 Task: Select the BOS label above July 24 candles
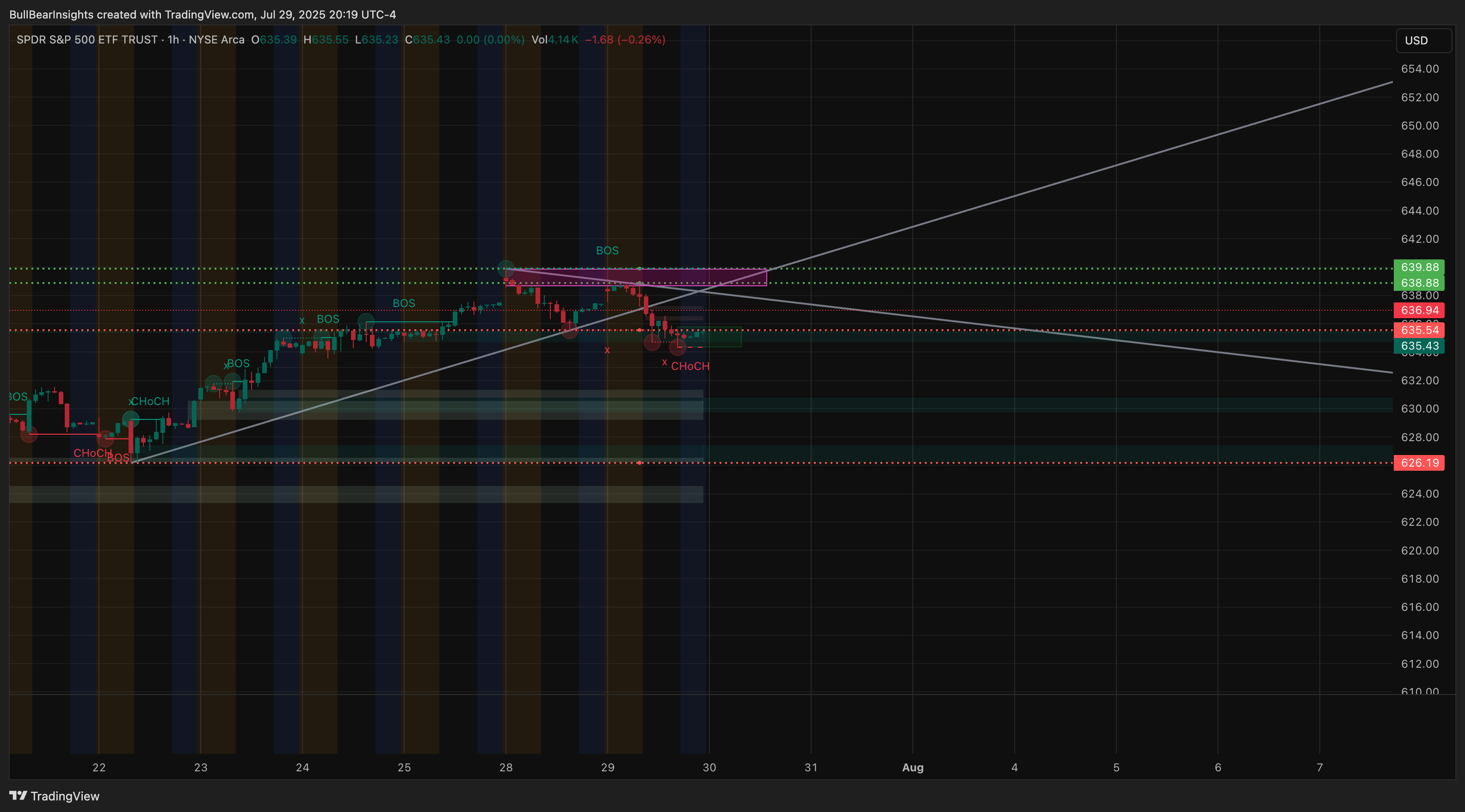point(328,320)
